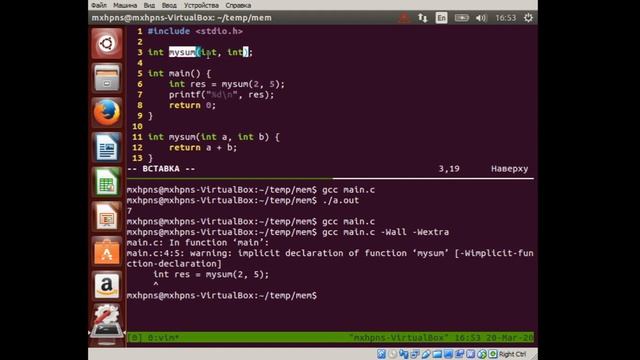Click the 16:53 clock in top panel
640x360 pixels.
tap(506, 18)
